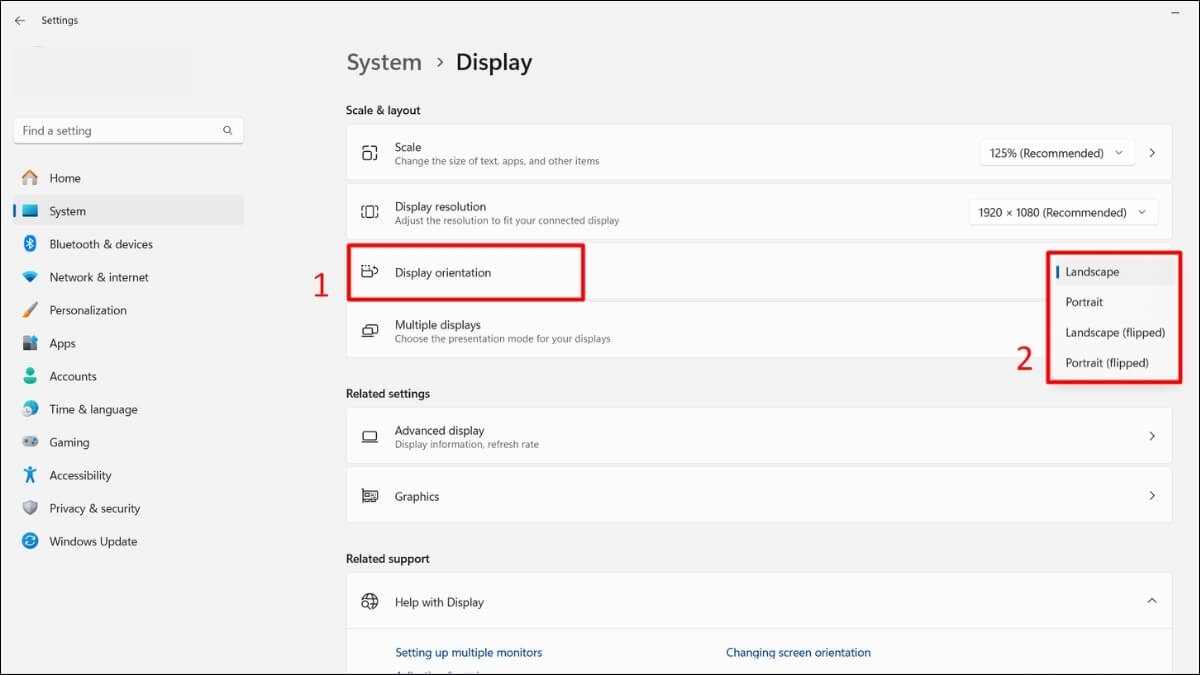Image resolution: width=1200 pixels, height=675 pixels.
Task: Click the Time & language globe icon
Action: tap(30, 409)
